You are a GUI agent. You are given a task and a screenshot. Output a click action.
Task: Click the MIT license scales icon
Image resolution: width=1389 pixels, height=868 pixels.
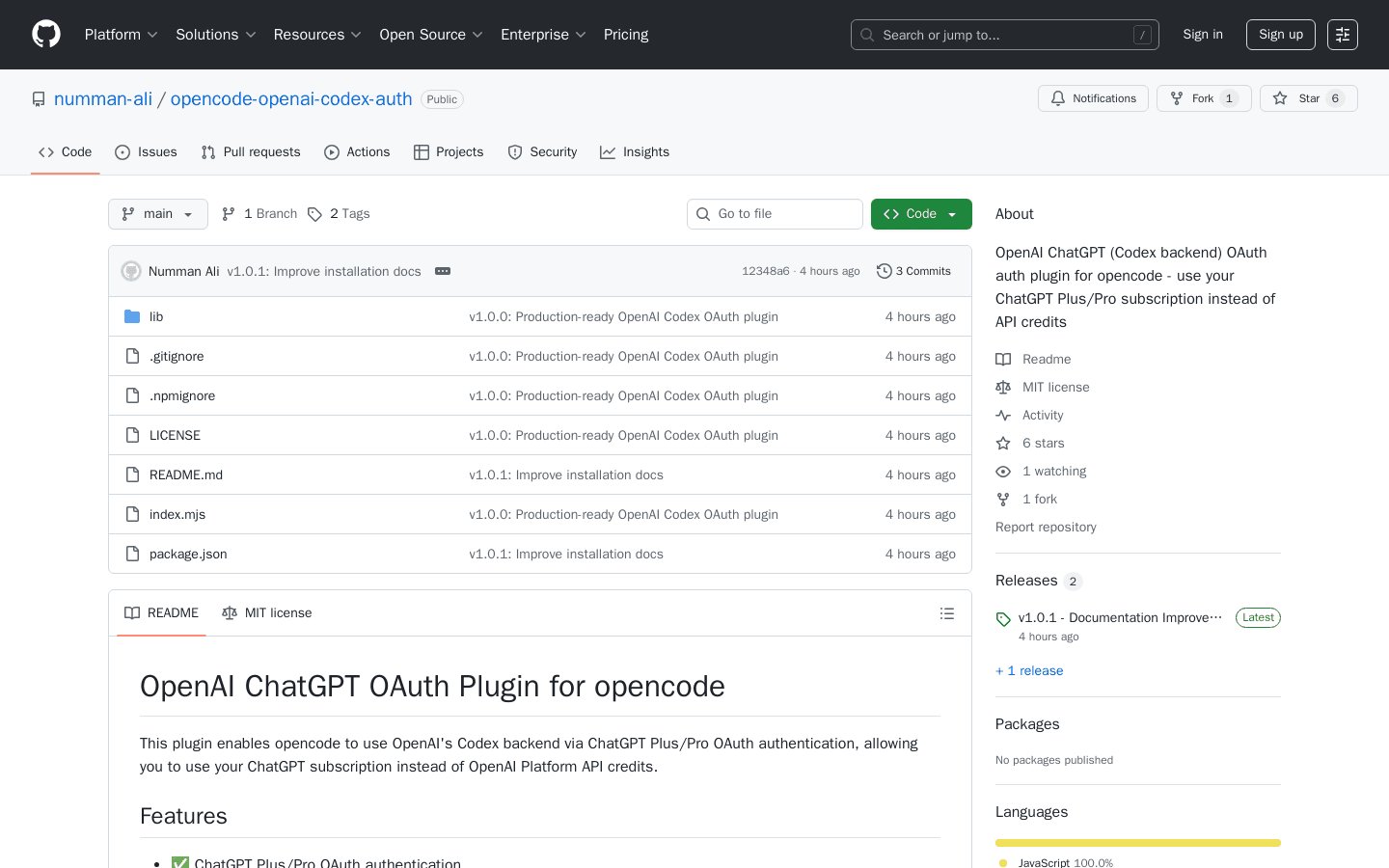tap(1003, 387)
